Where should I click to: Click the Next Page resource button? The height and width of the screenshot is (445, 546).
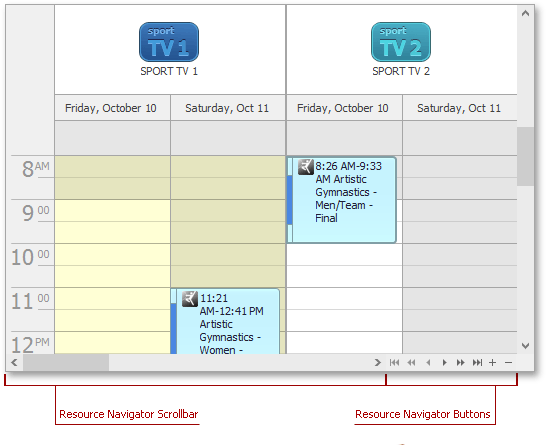460,362
